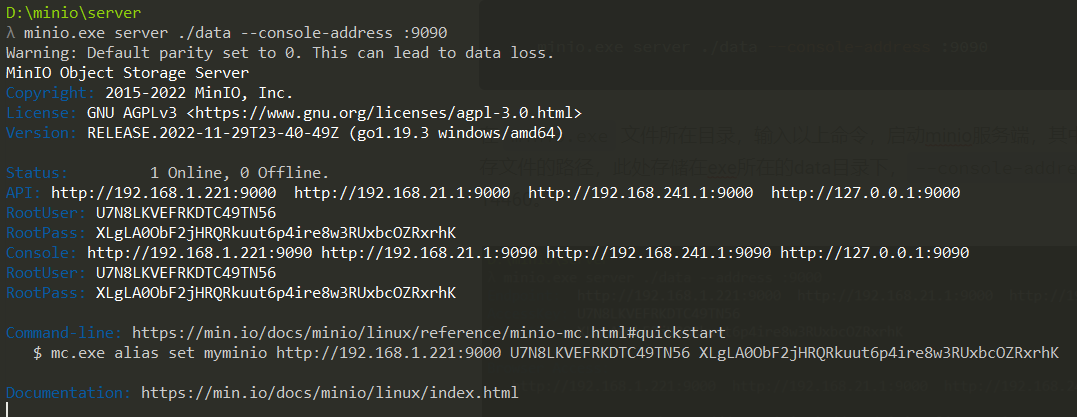Open the localhost Console URL on port 9090
Image resolution: width=1077 pixels, height=417 pixels.
click(875, 253)
